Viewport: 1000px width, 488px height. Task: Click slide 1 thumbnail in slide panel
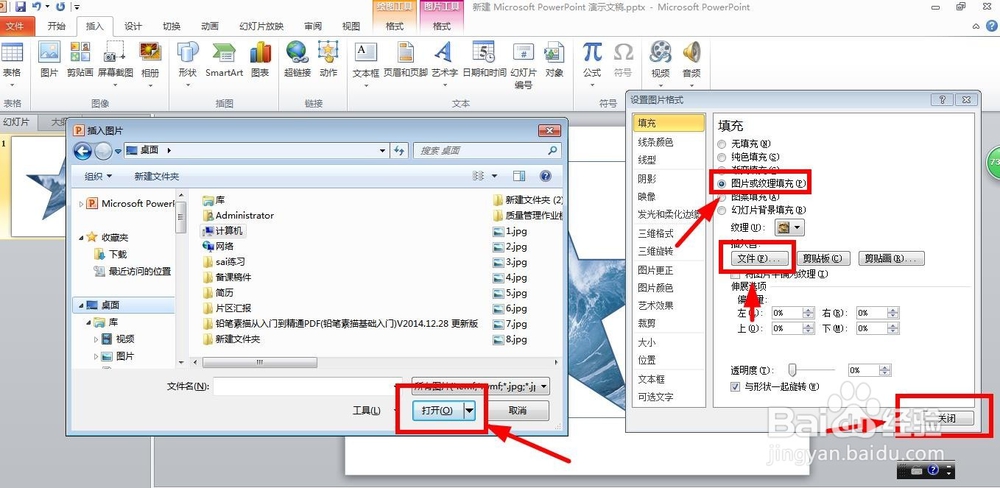coord(40,187)
